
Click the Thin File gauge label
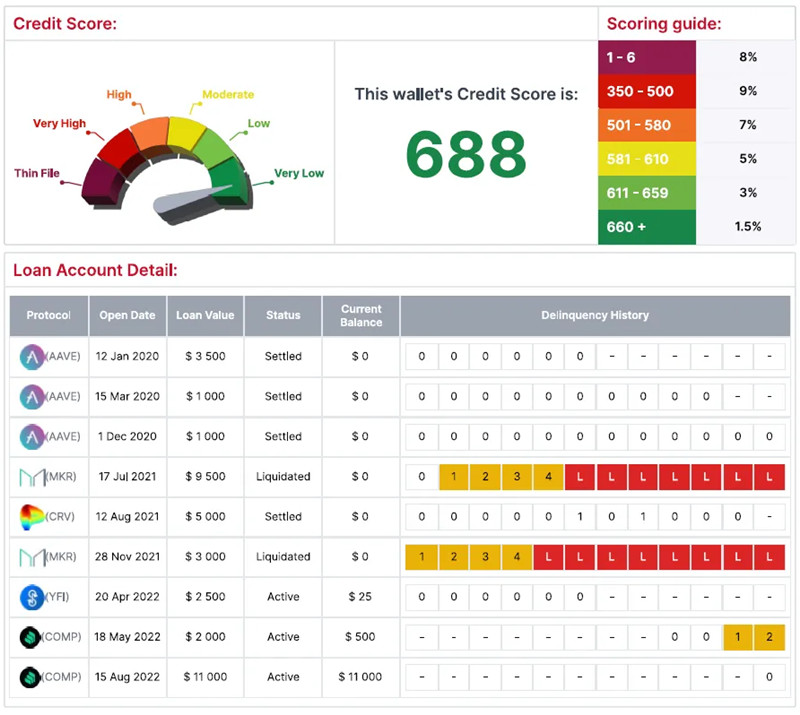coord(37,174)
